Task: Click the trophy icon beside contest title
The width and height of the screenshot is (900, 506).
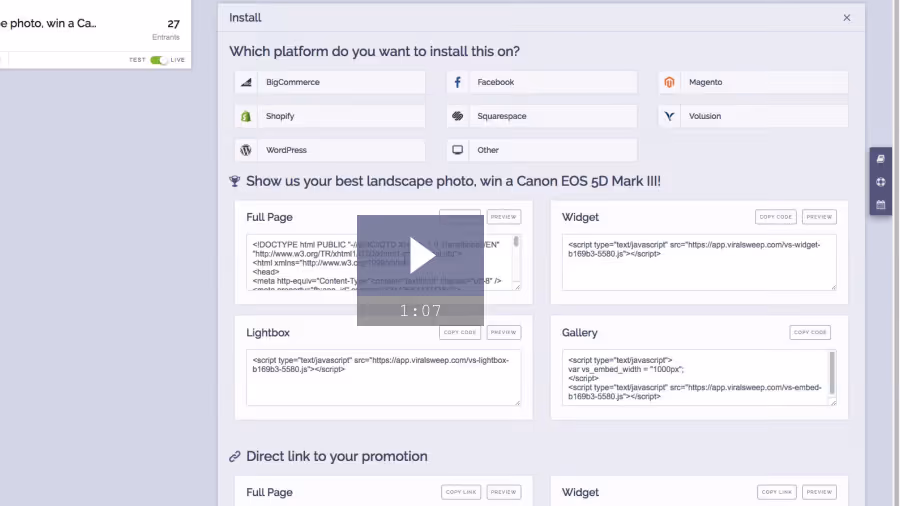Action: point(235,181)
